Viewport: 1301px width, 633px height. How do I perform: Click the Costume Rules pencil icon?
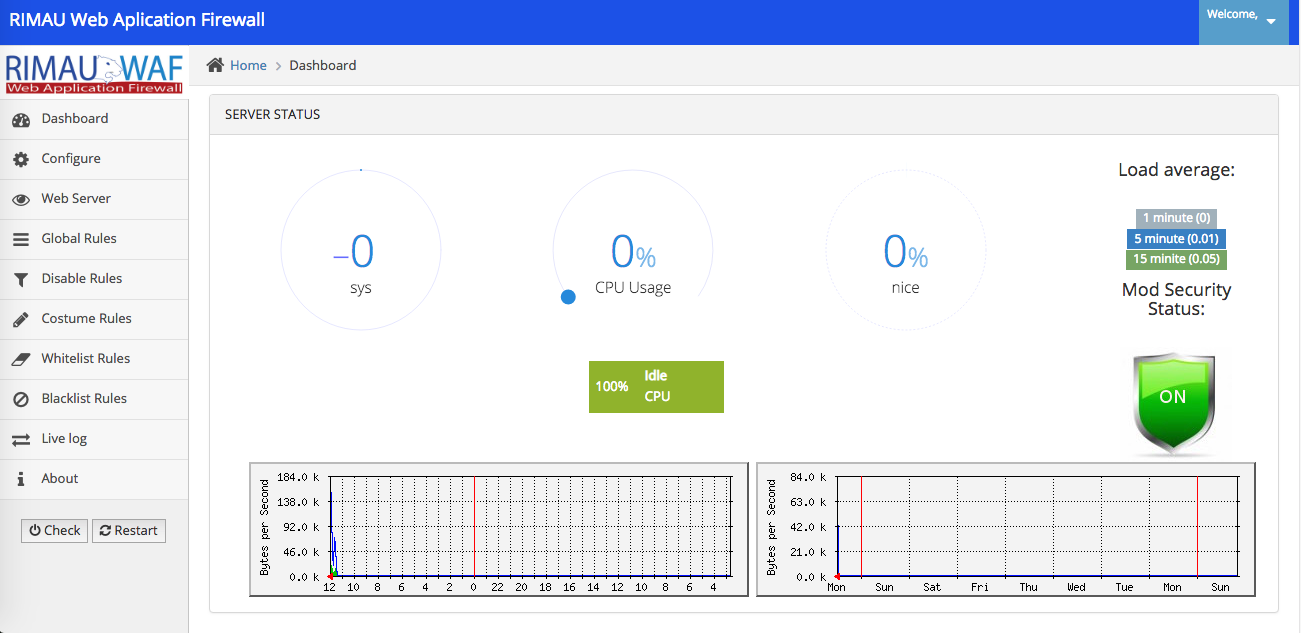(x=21, y=320)
